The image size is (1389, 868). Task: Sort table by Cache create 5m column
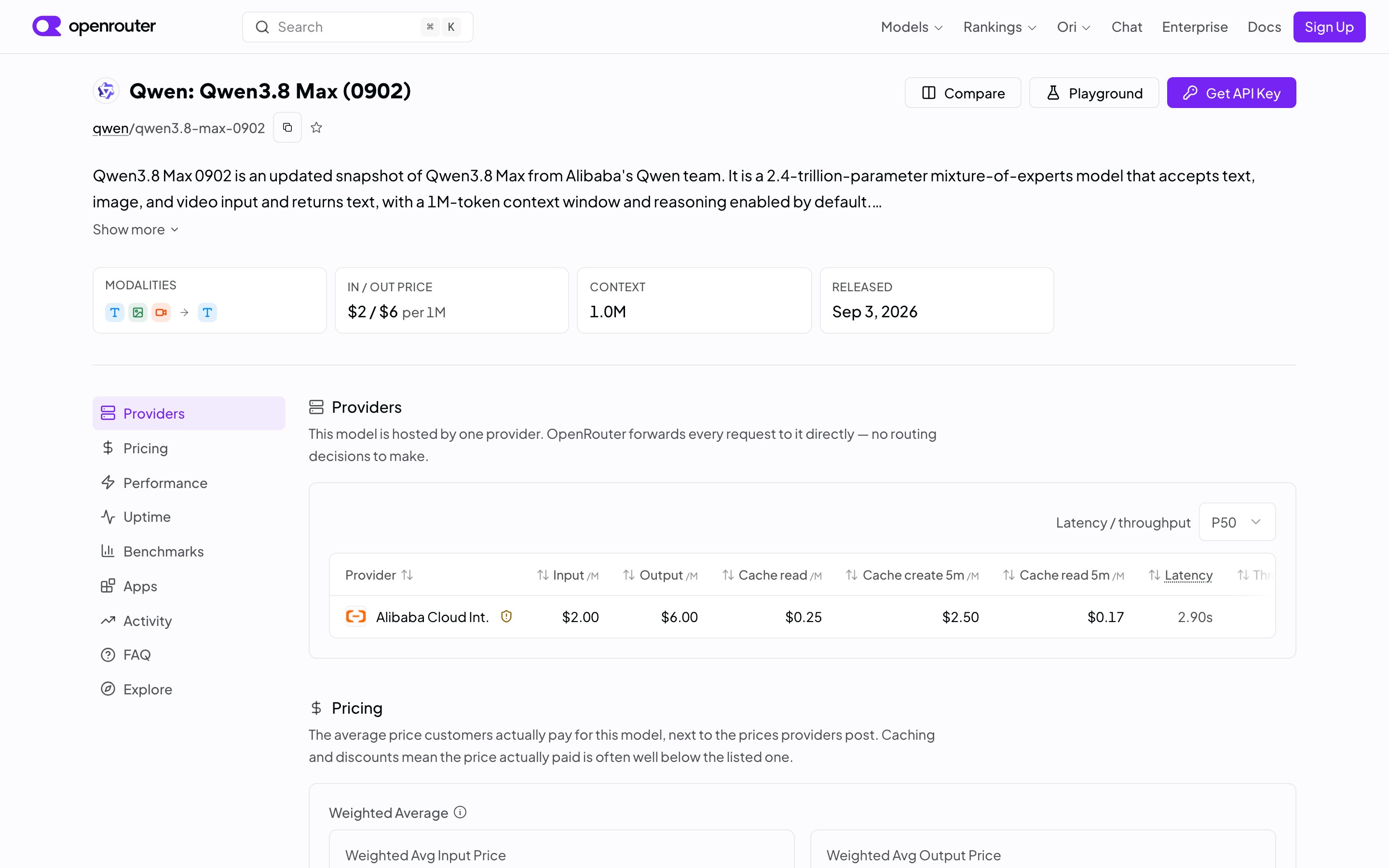(912, 575)
